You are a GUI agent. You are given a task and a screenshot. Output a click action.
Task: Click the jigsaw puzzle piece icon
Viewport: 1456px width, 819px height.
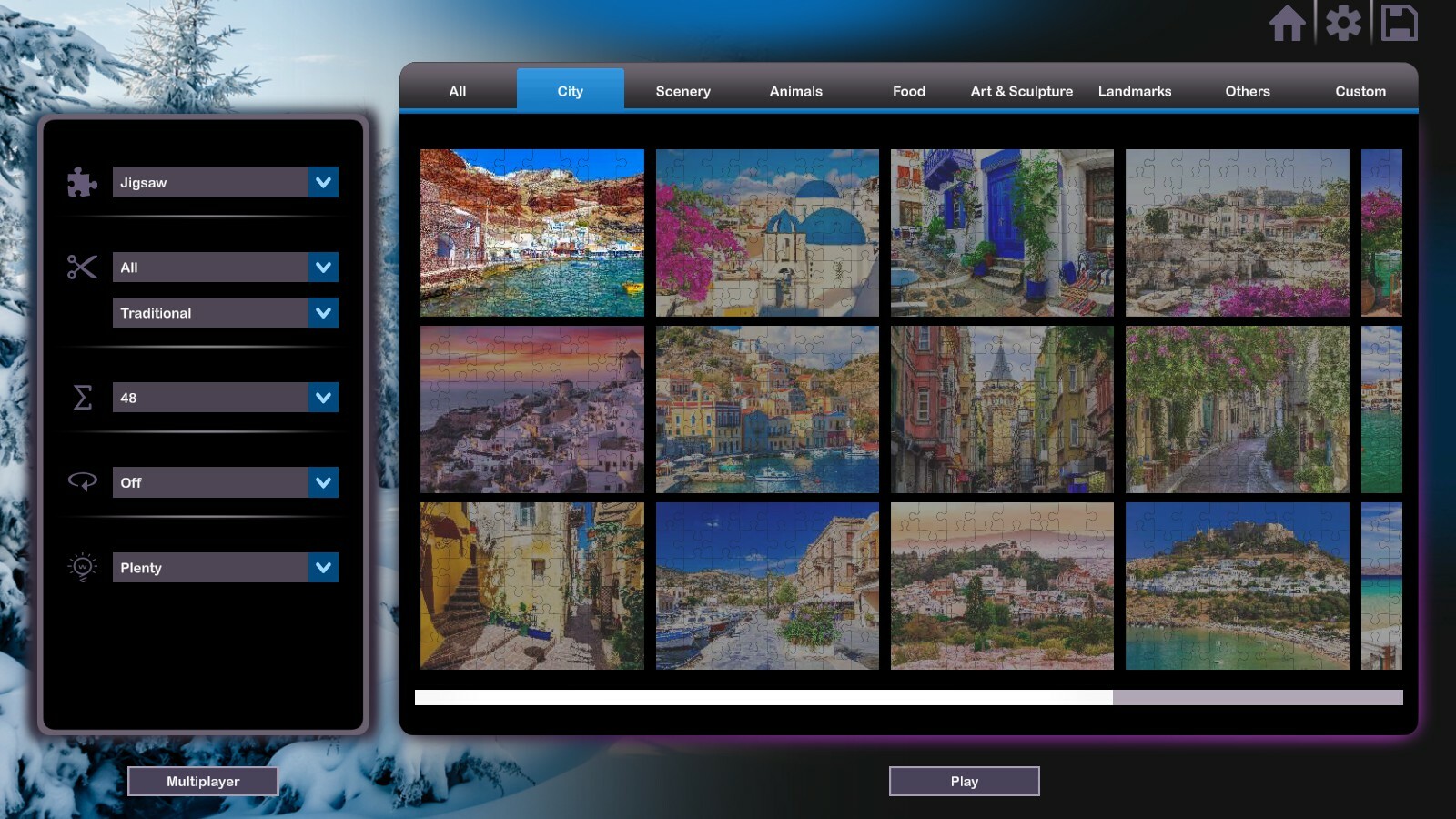[x=81, y=182]
